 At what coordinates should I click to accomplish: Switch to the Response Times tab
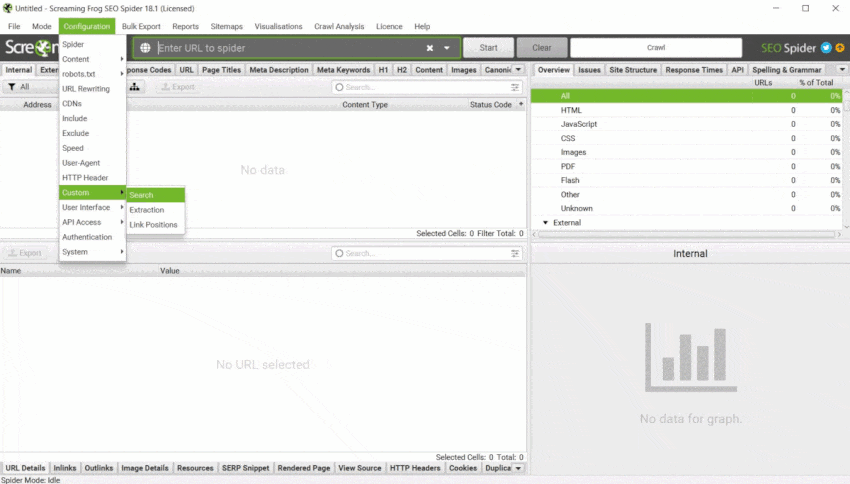tap(694, 70)
